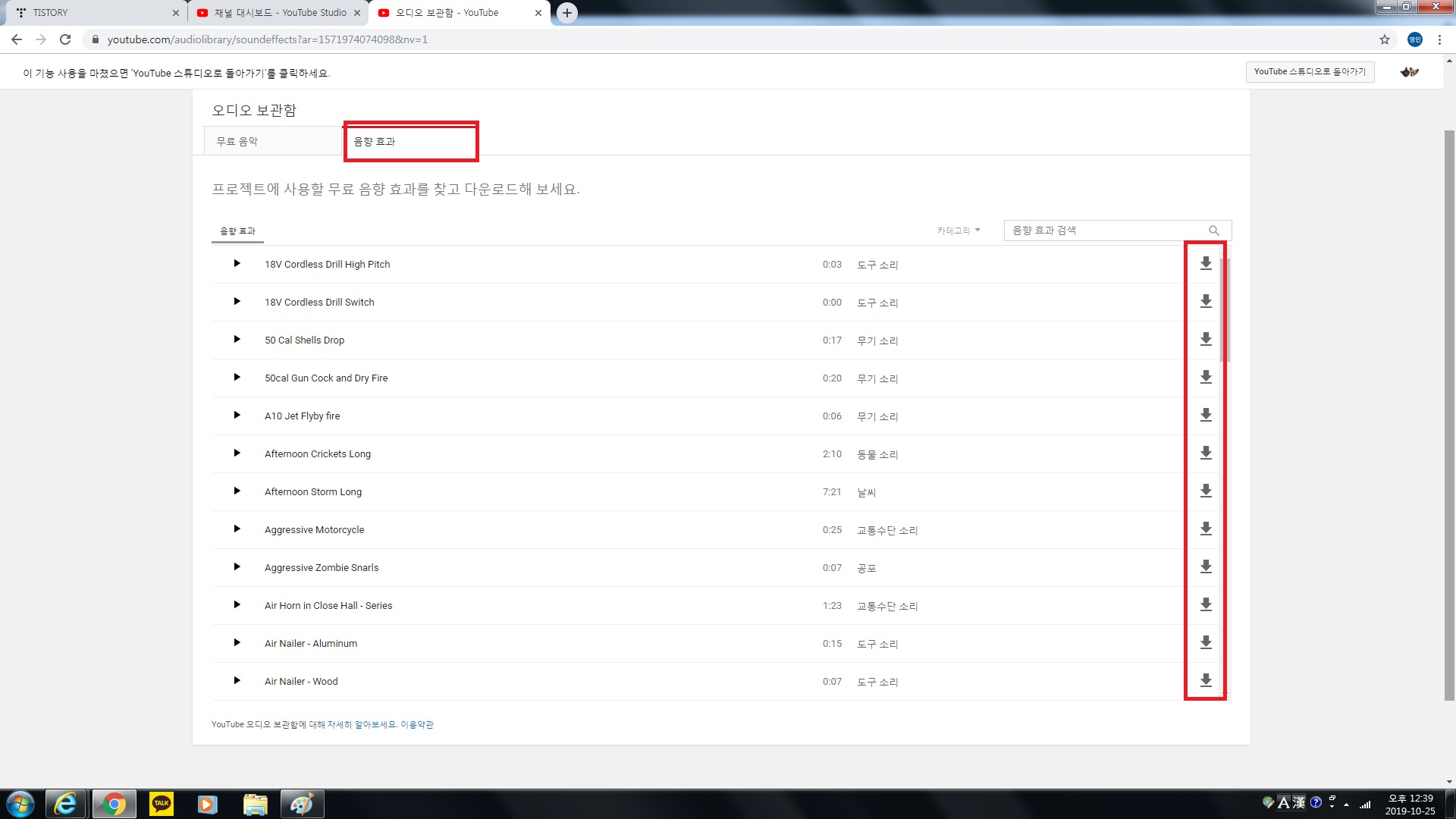
Task: Bookmark this page with star icon
Action: point(1385,39)
